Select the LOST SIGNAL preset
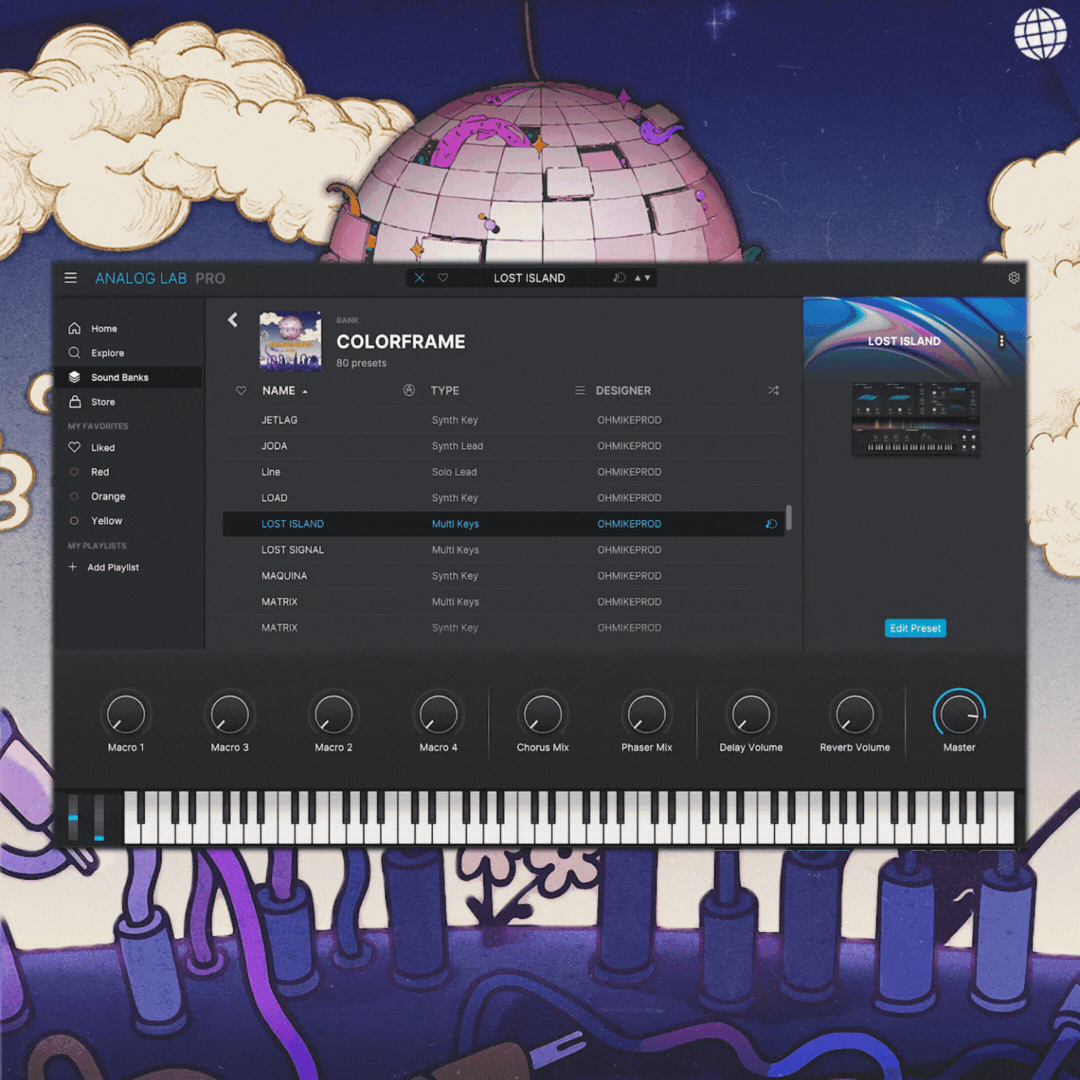This screenshot has height=1080, width=1080. 293,550
